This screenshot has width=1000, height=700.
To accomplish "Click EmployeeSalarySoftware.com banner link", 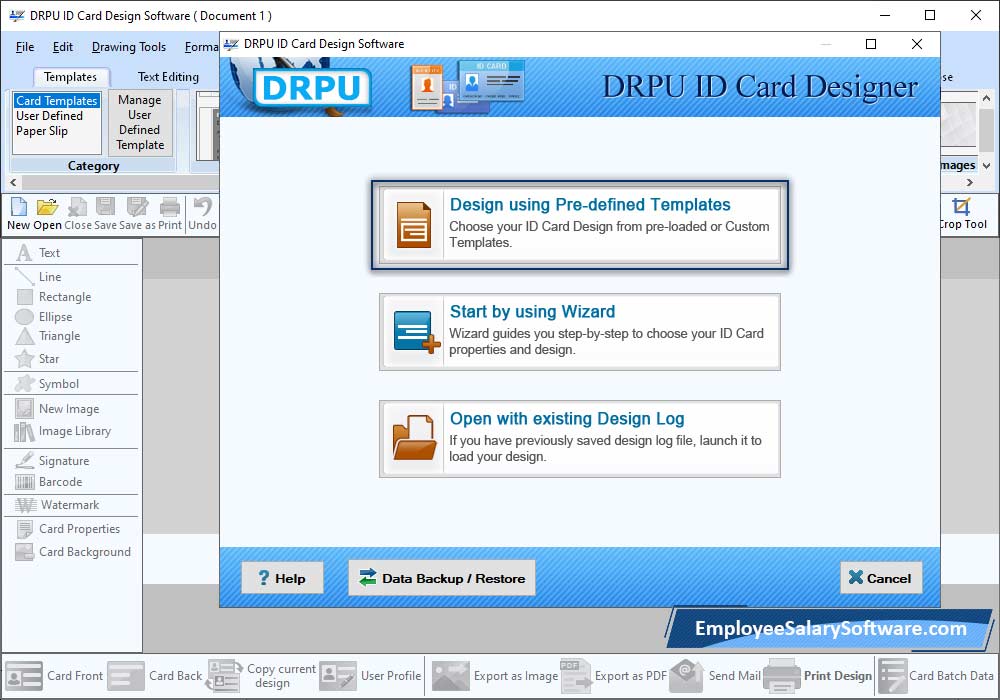I will pyautogui.click(x=830, y=629).
